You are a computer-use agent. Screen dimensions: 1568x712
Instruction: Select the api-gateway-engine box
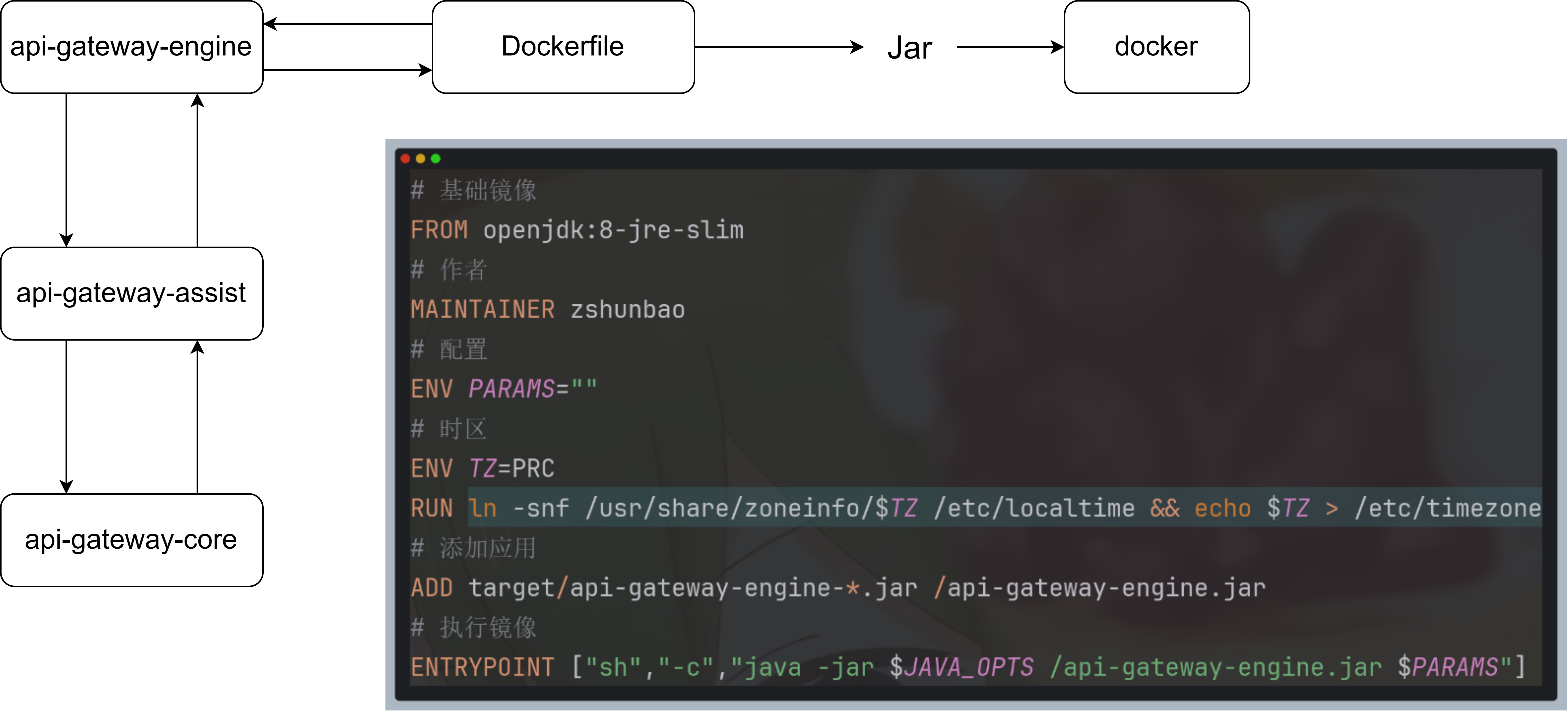[x=132, y=47]
